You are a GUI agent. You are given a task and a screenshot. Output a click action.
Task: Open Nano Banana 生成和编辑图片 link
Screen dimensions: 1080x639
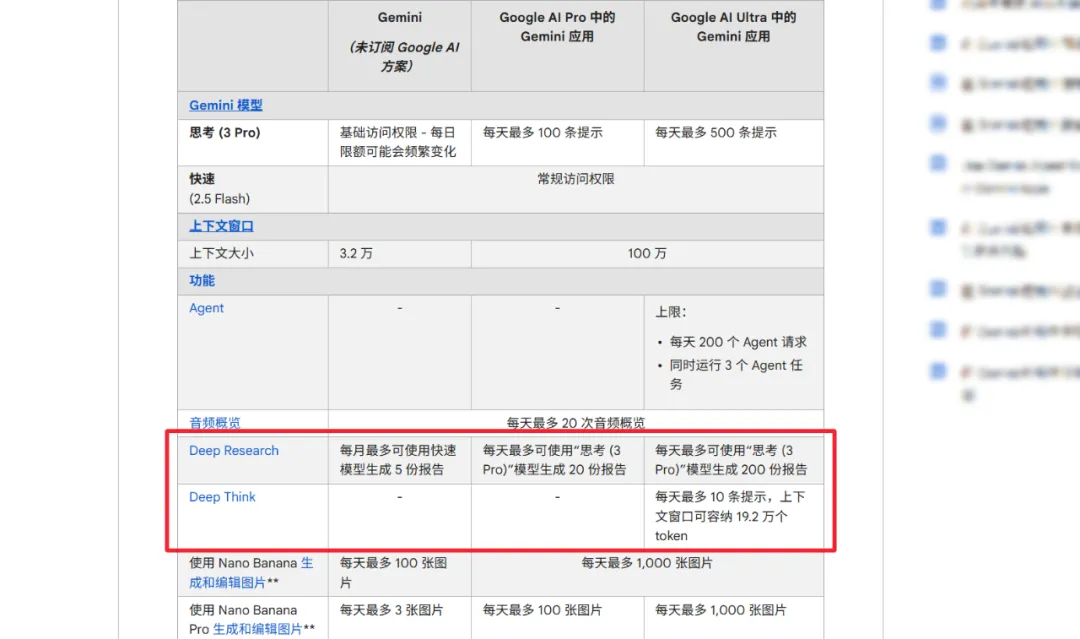click(251, 572)
